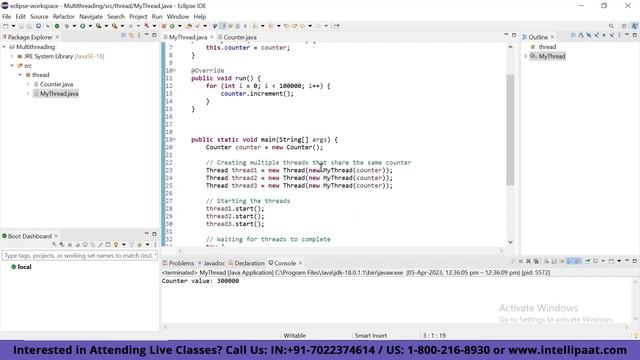Close the Console tab
Image resolution: width=640 pixels, height=360 pixels.
(x=300, y=263)
